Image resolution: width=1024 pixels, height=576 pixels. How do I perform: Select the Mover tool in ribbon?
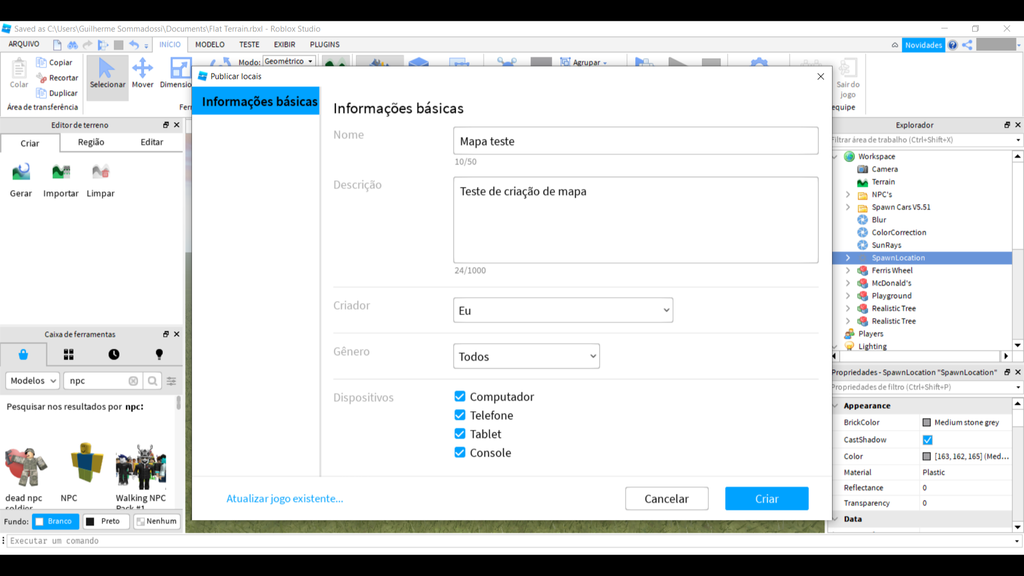click(142, 74)
